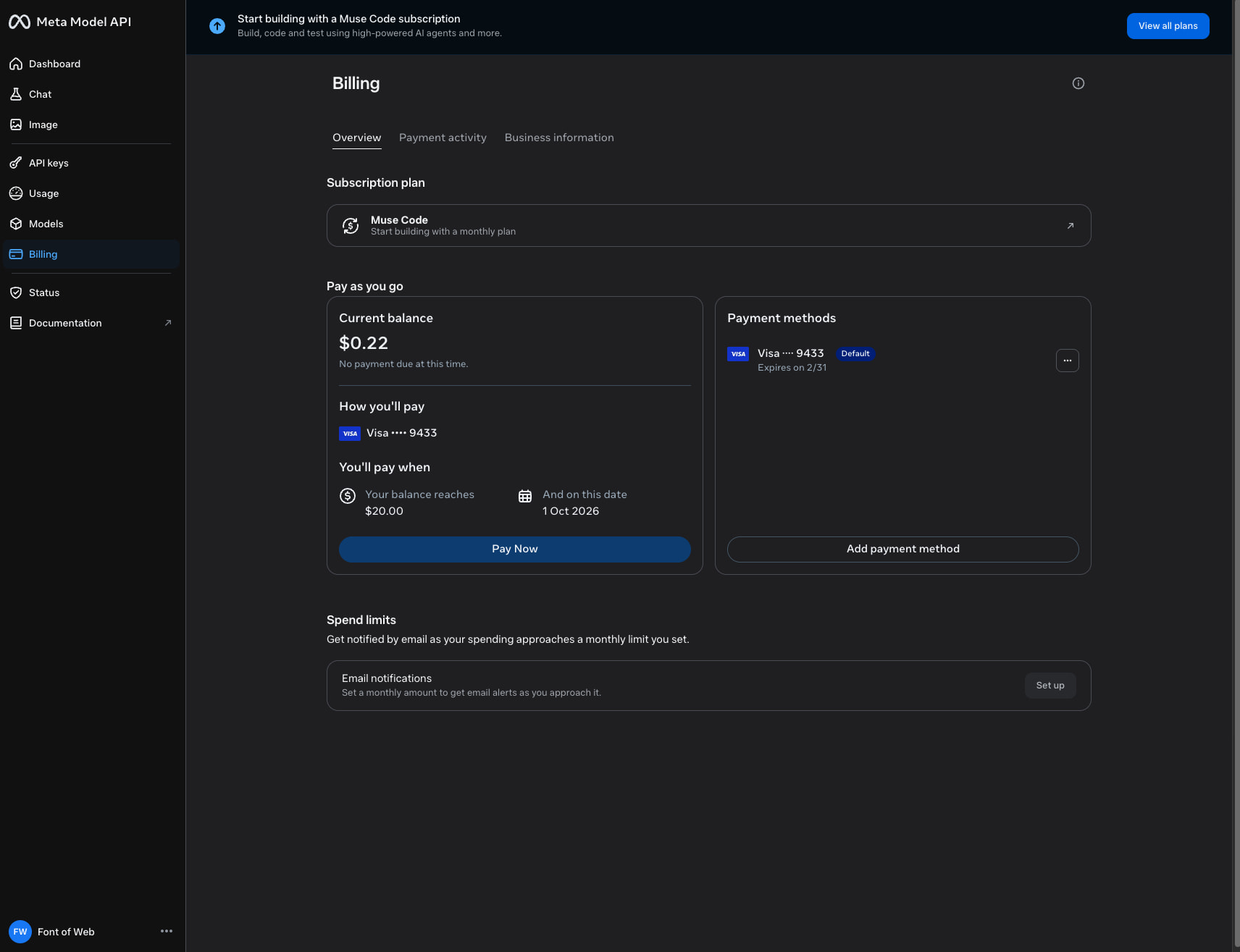Select API keys sidebar item

tap(91, 163)
